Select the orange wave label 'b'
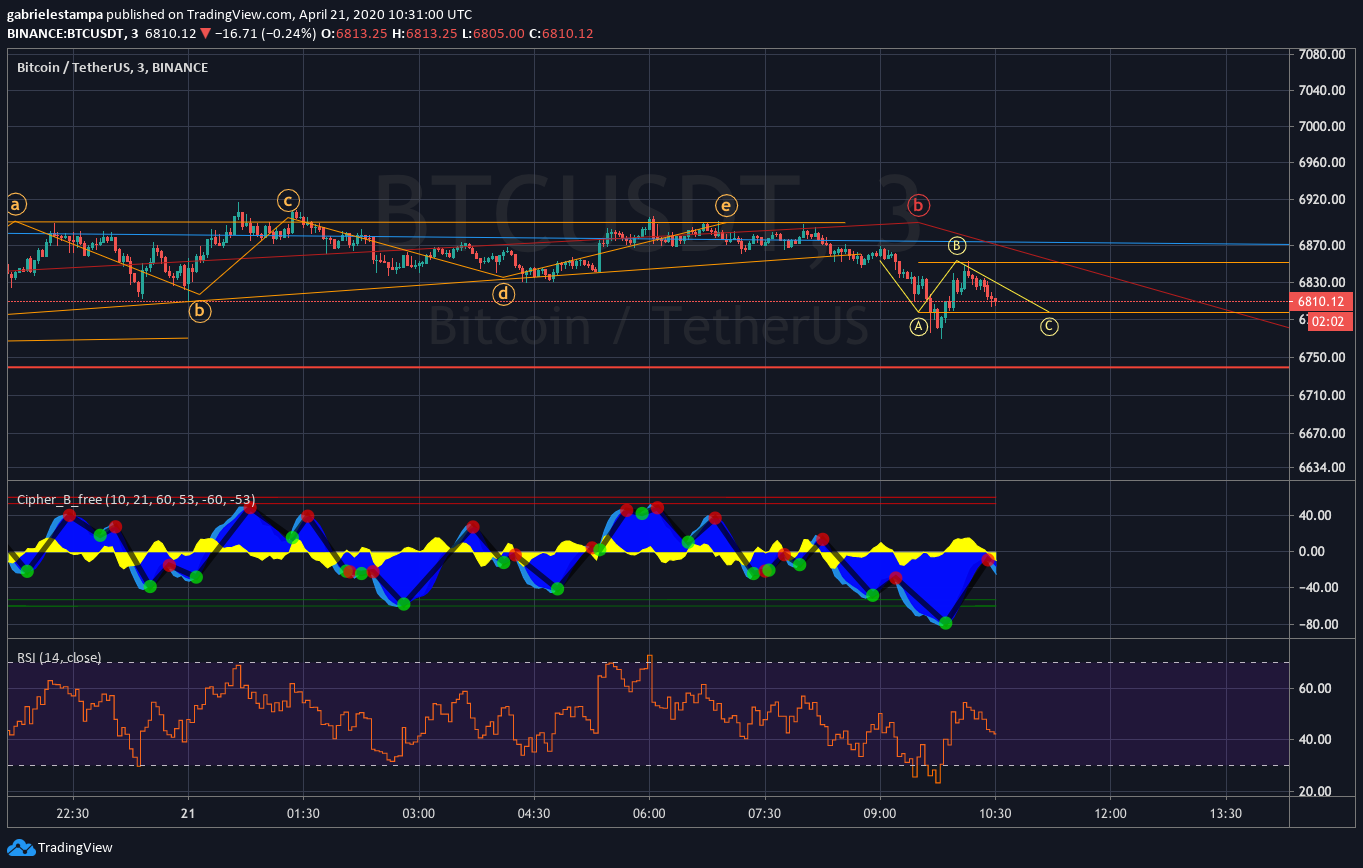The width and height of the screenshot is (1363, 868). [200, 311]
